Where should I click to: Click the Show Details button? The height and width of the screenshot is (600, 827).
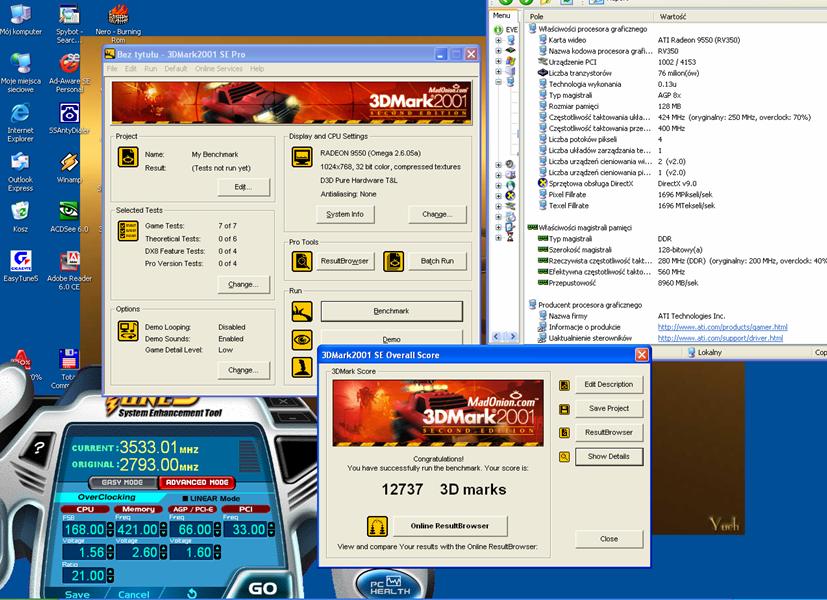coord(609,457)
